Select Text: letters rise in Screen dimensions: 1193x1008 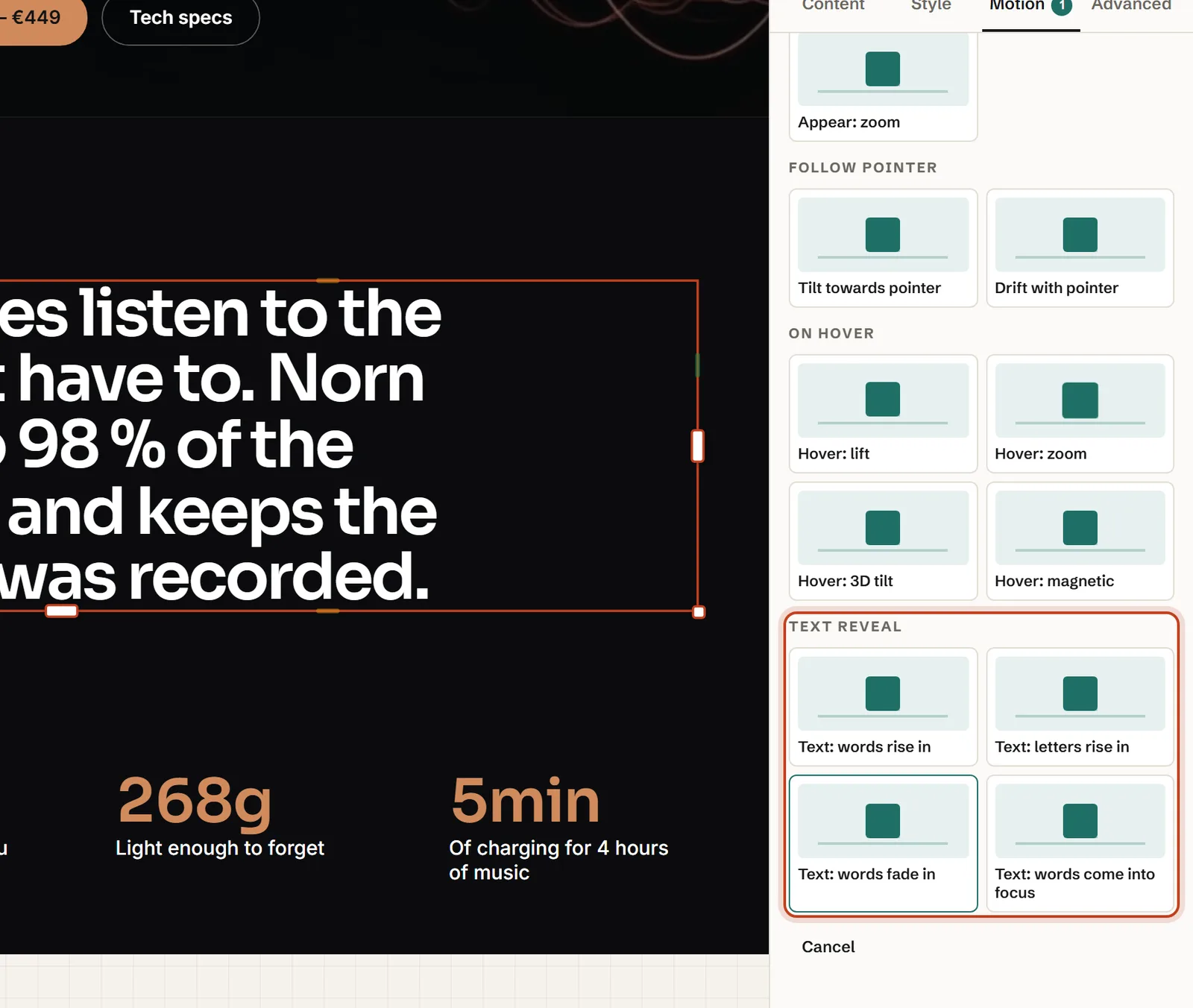click(x=1080, y=707)
